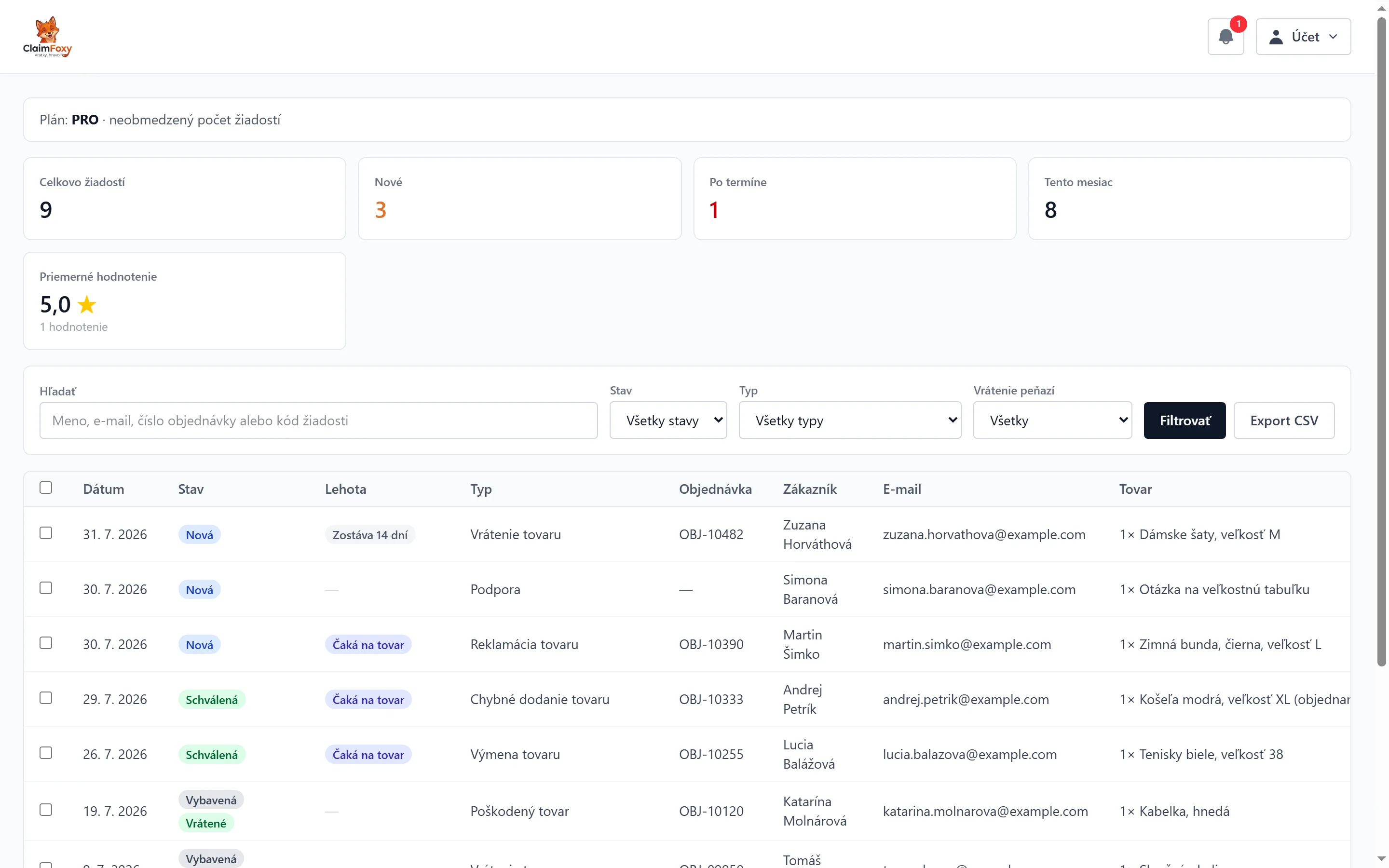Toggle the select-all checkbox in table header
Screen dimensions: 1389x868
point(46,488)
